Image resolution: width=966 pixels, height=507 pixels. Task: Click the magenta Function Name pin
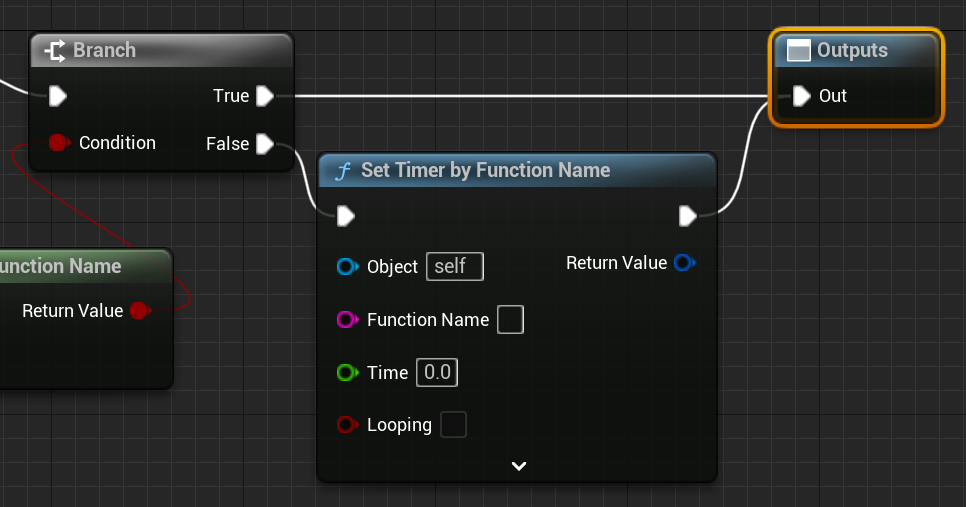[347, 320]
